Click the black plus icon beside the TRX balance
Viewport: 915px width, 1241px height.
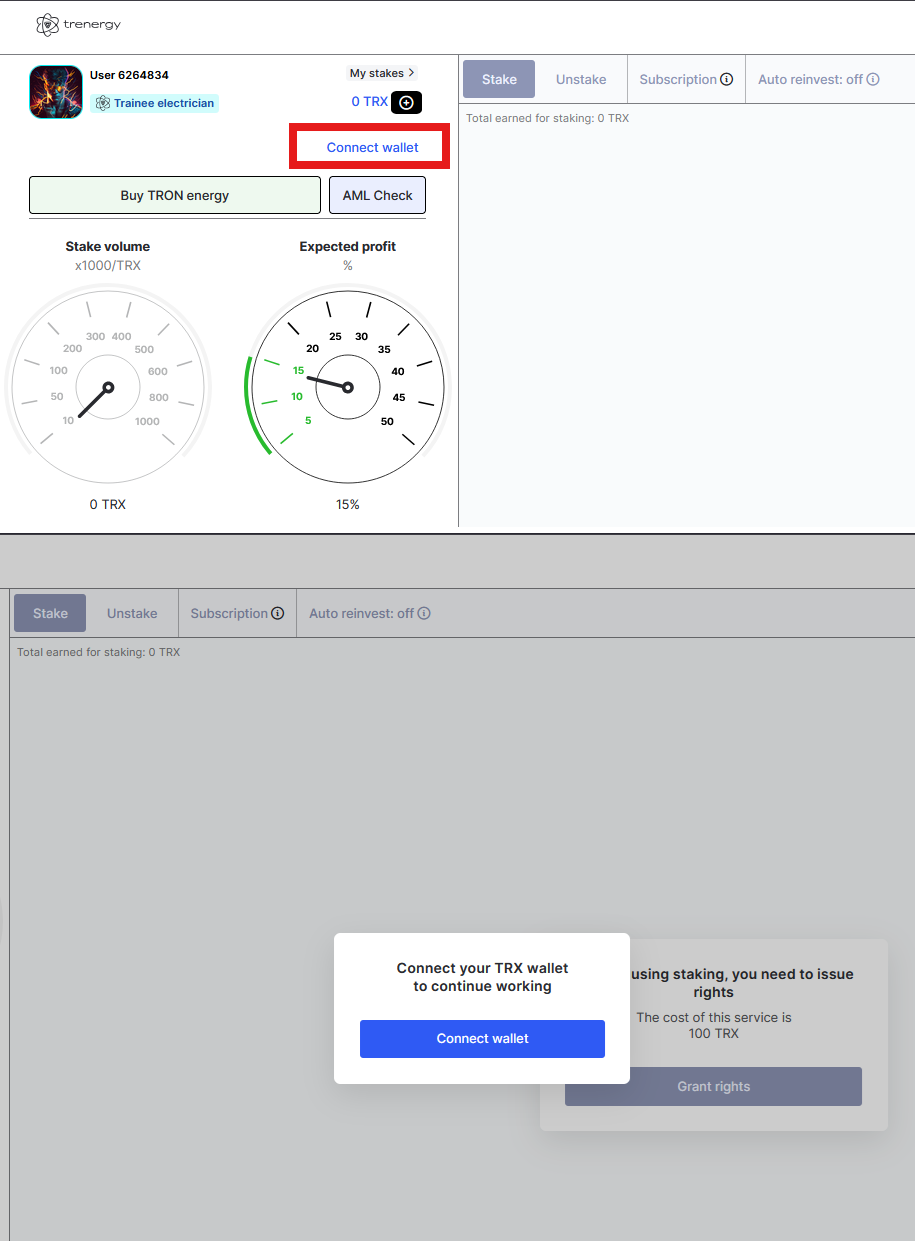pos(406,102)
